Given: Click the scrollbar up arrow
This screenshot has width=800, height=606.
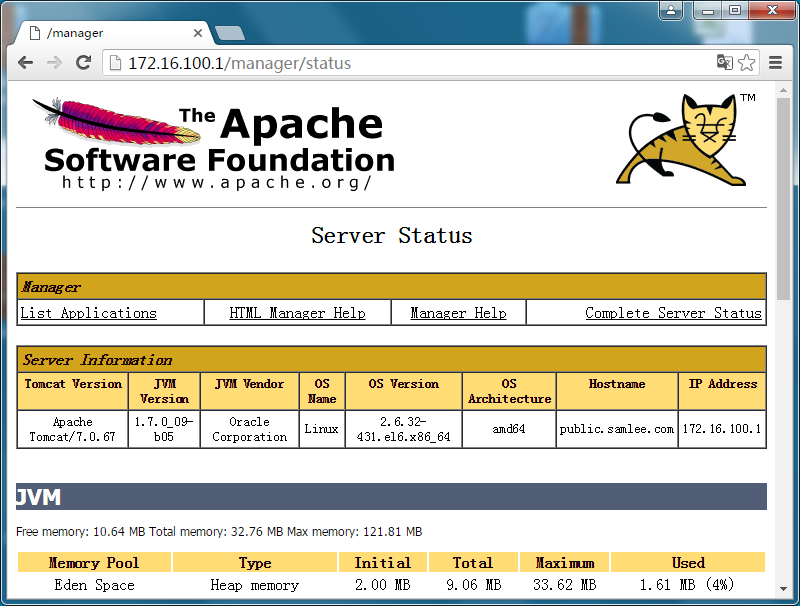Looking at the screenshot, I should (783, 90).
